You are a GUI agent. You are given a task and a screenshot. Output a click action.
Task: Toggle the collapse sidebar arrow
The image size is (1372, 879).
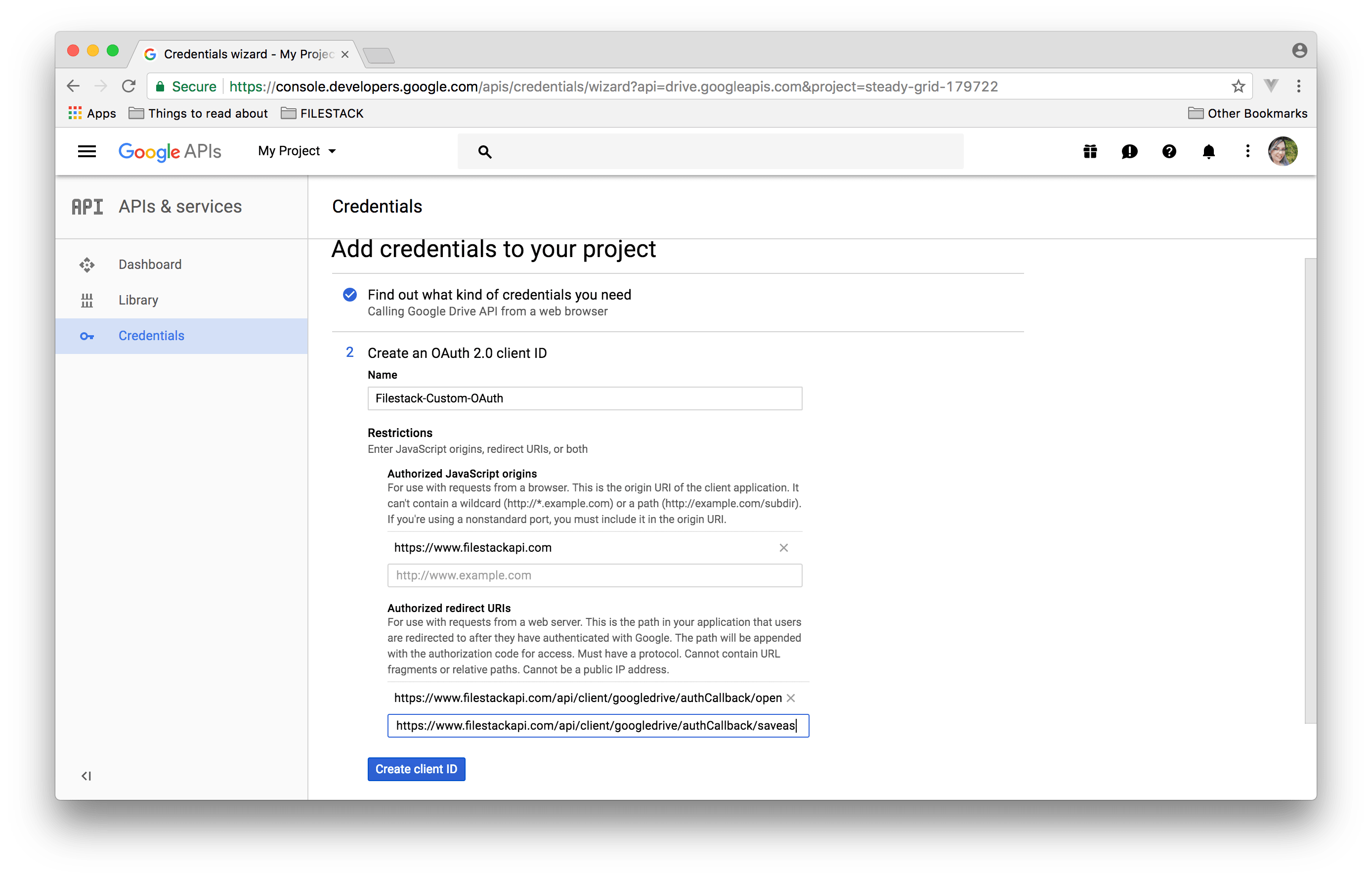coord(86,775)
